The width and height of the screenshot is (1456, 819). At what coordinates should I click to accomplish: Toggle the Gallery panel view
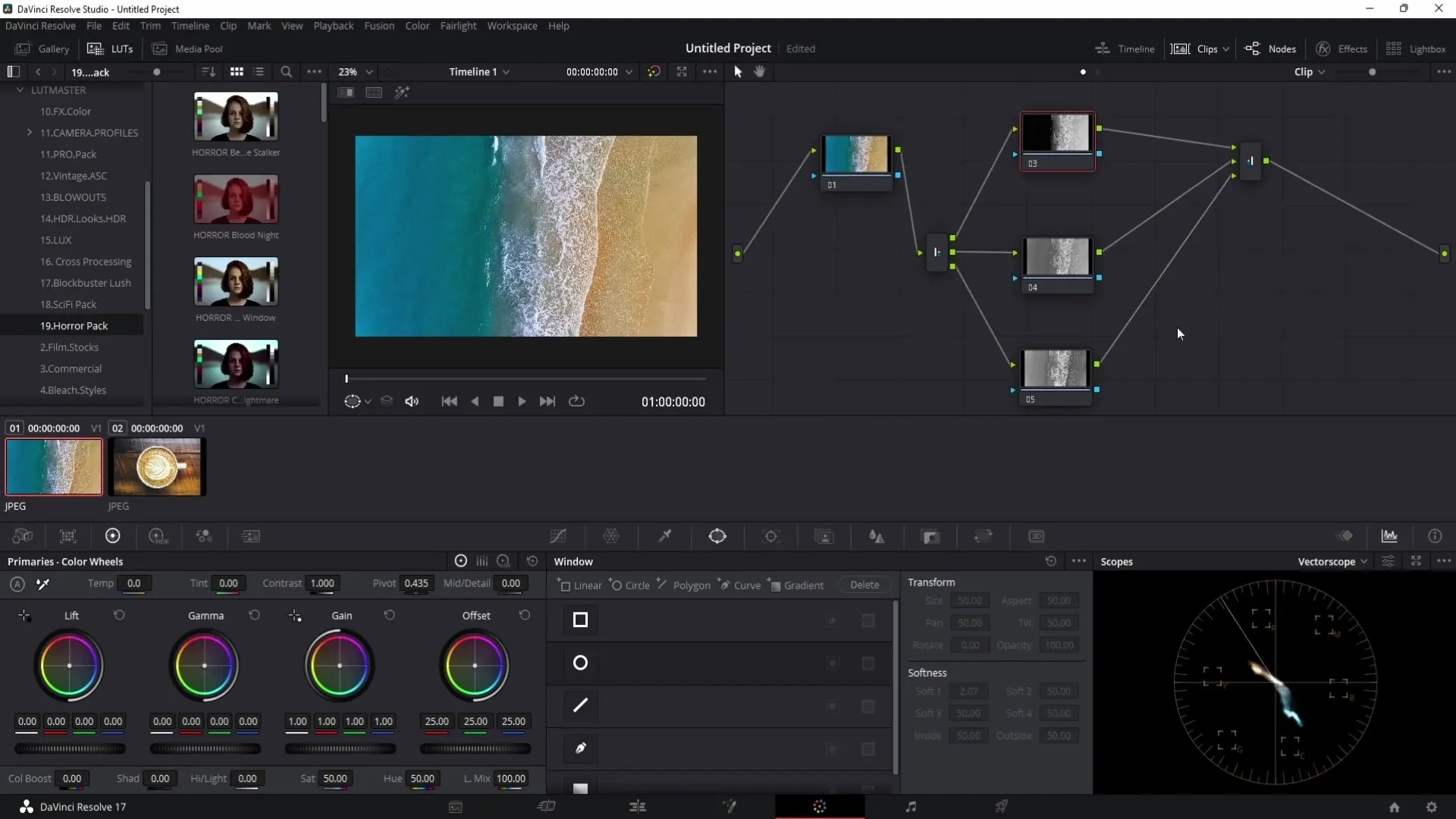(x=53, y=48)
